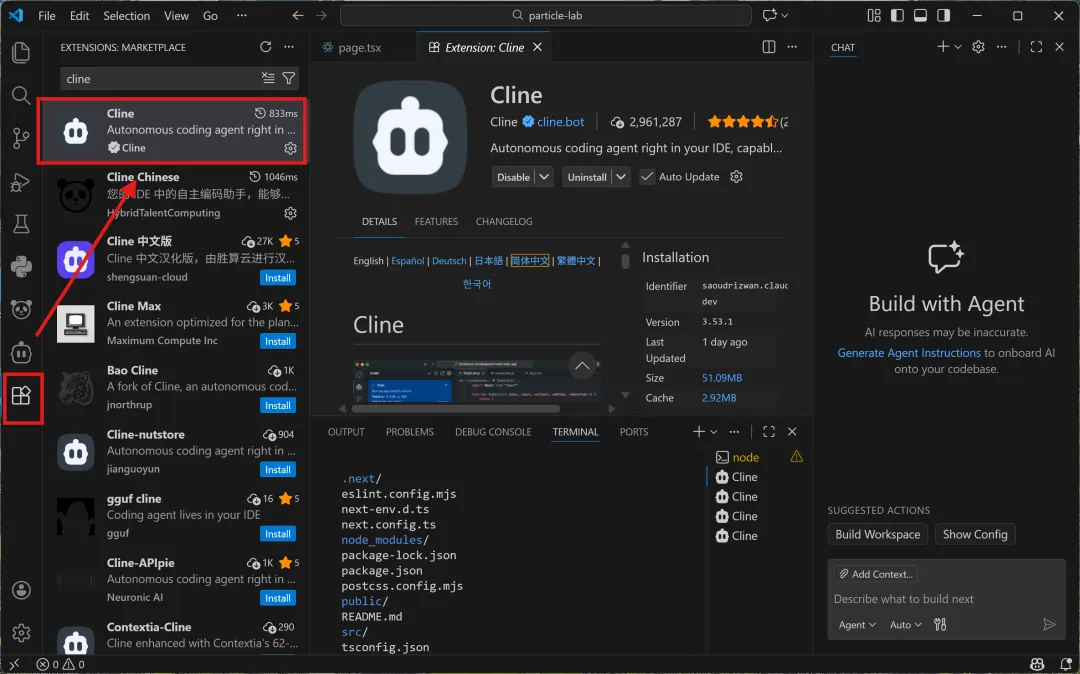Install the Bao Cline extension
This screenshot has width=1080, height=674.
(278, 406)
